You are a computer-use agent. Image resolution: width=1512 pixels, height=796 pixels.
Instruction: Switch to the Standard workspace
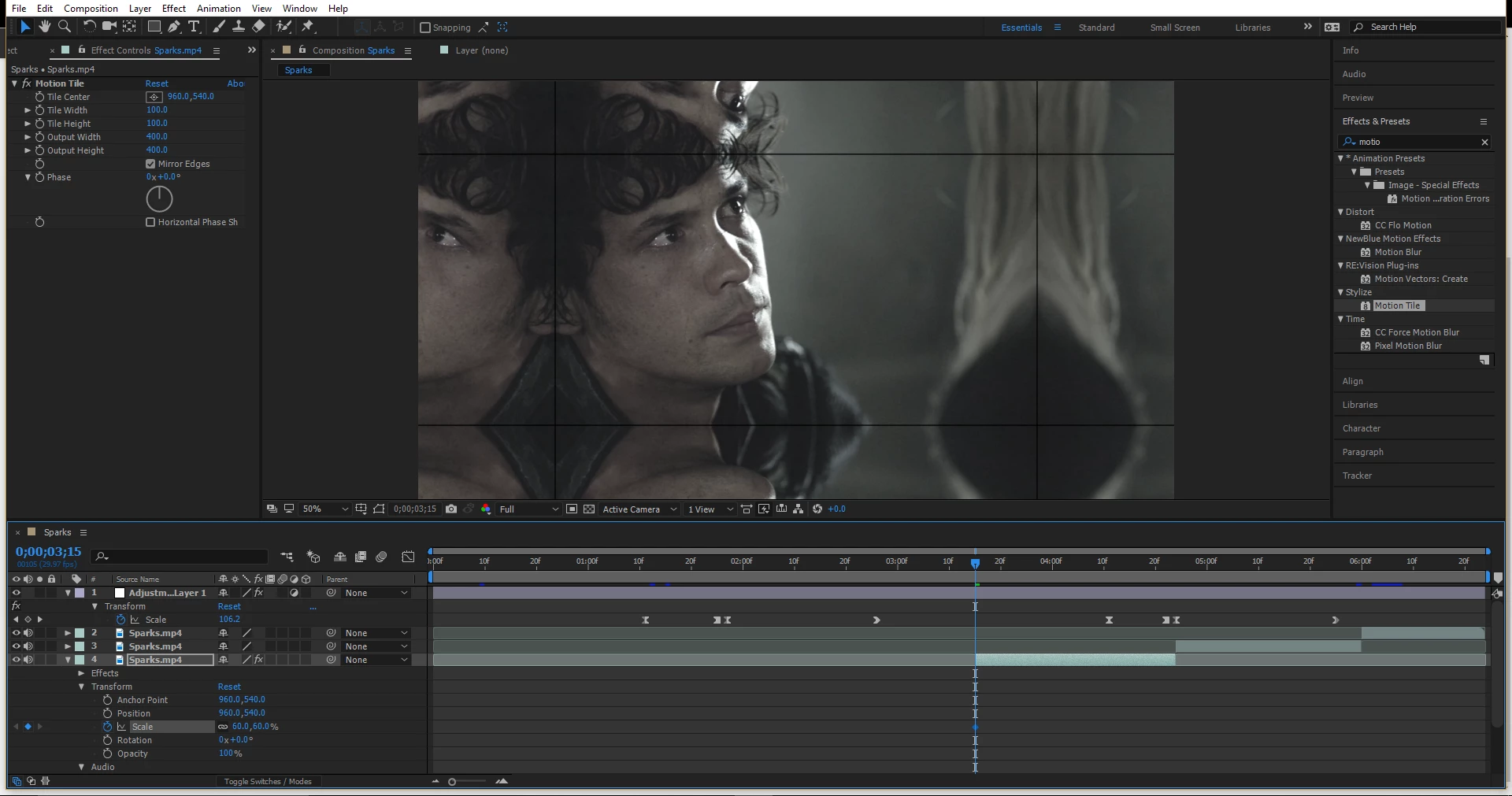[1096, 28]
